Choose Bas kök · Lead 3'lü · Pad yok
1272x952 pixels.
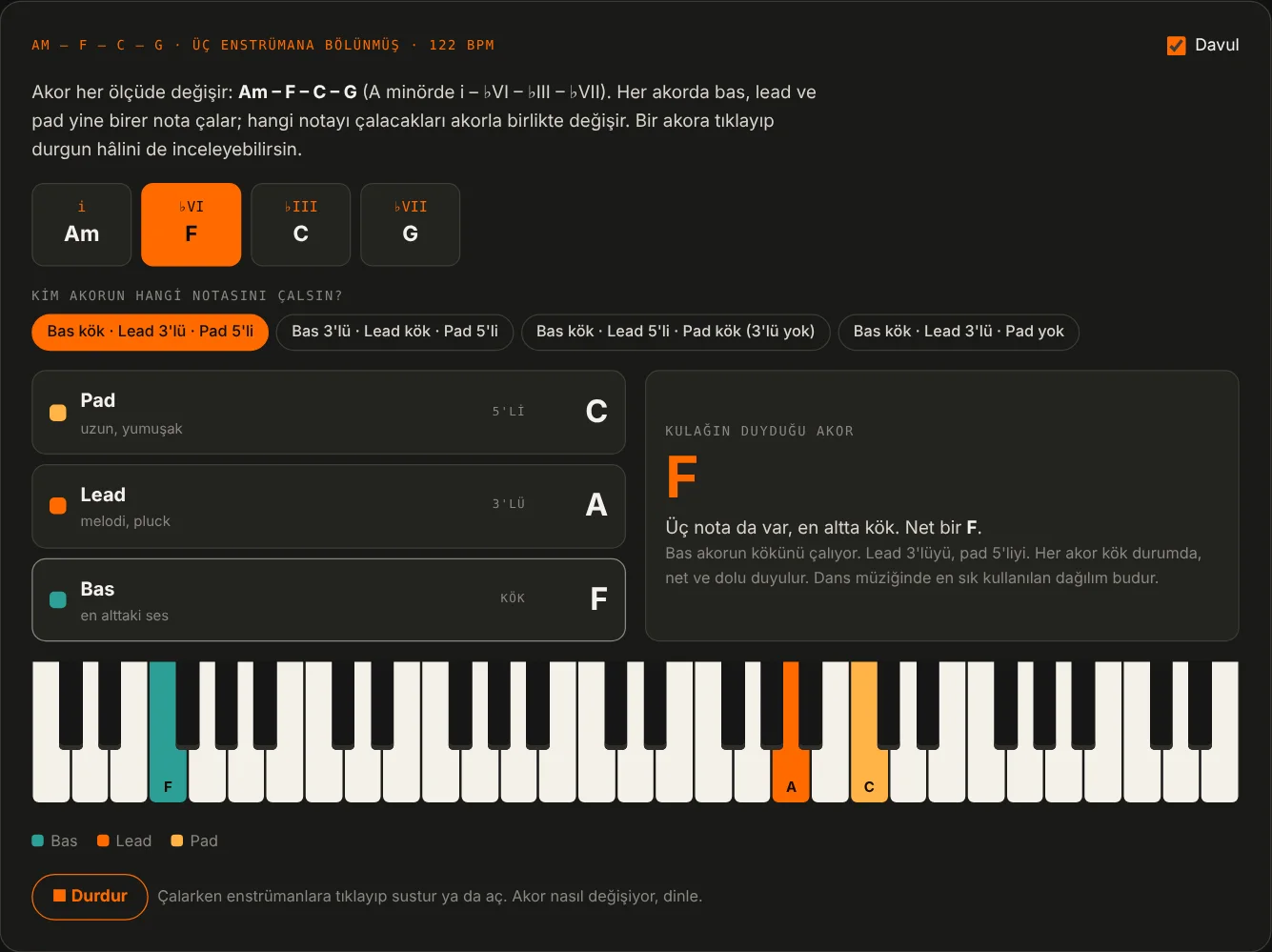pos(959,332)
